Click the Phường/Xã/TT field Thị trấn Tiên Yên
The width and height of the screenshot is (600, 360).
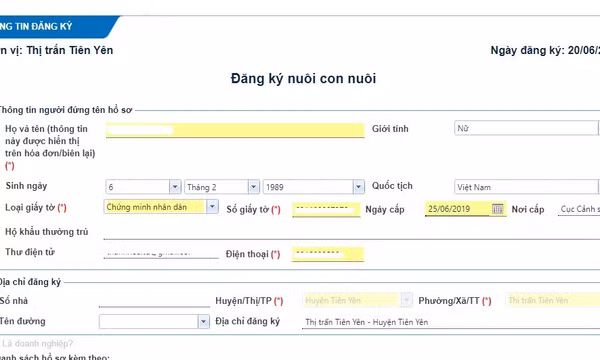coord(553,300)
